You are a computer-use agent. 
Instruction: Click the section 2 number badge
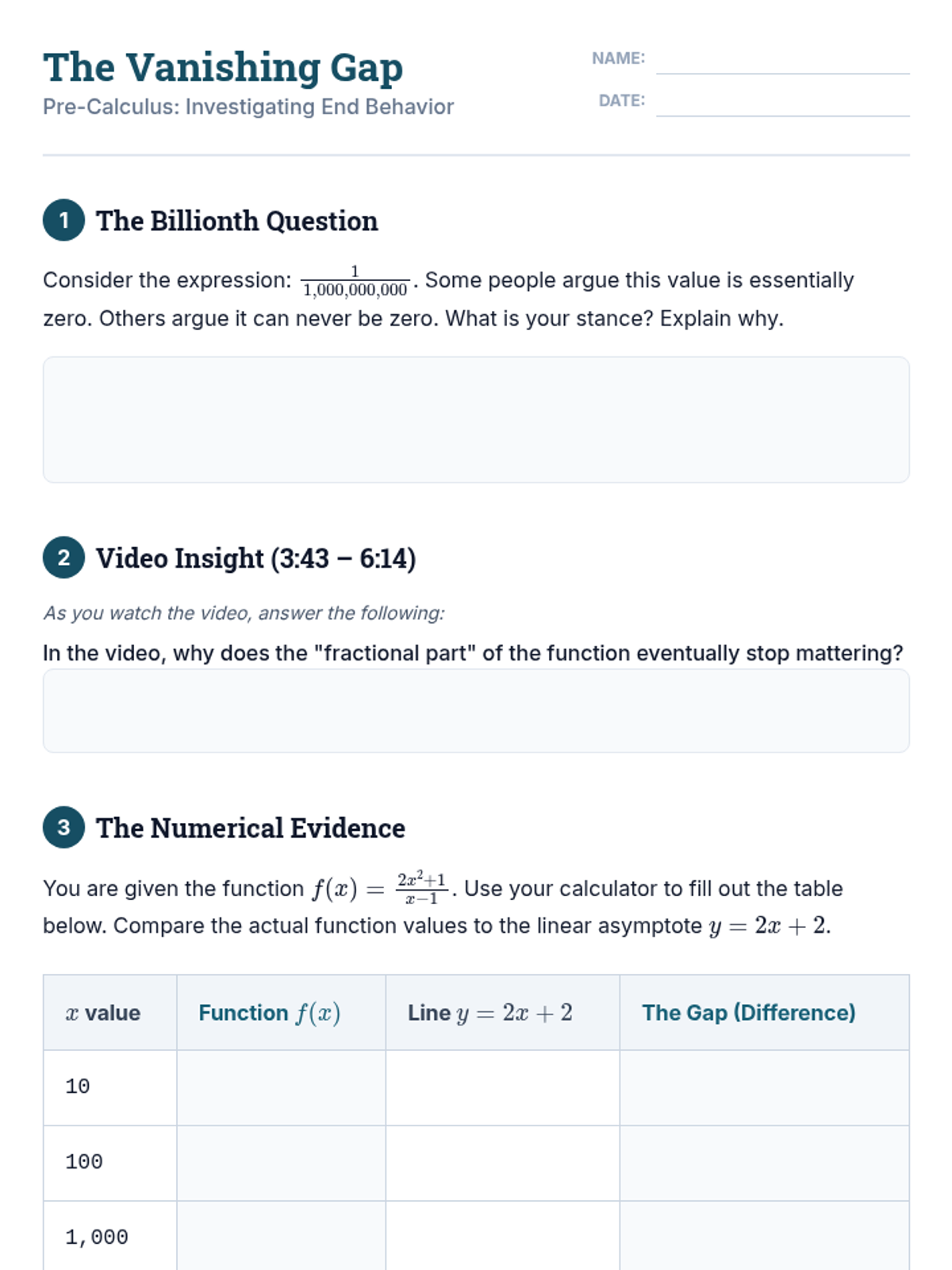63,557
